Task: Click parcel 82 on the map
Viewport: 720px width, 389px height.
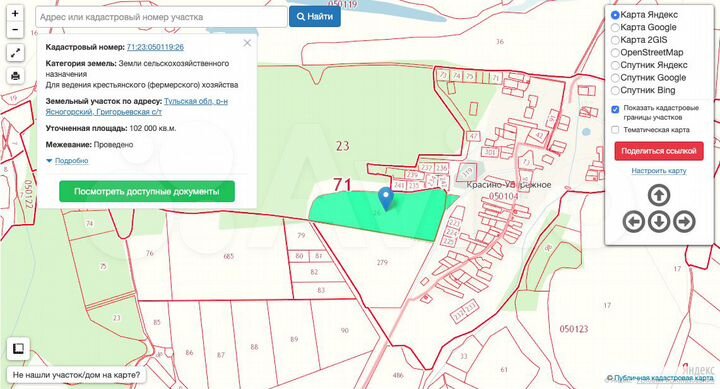Action: click(x=314, y=272)
